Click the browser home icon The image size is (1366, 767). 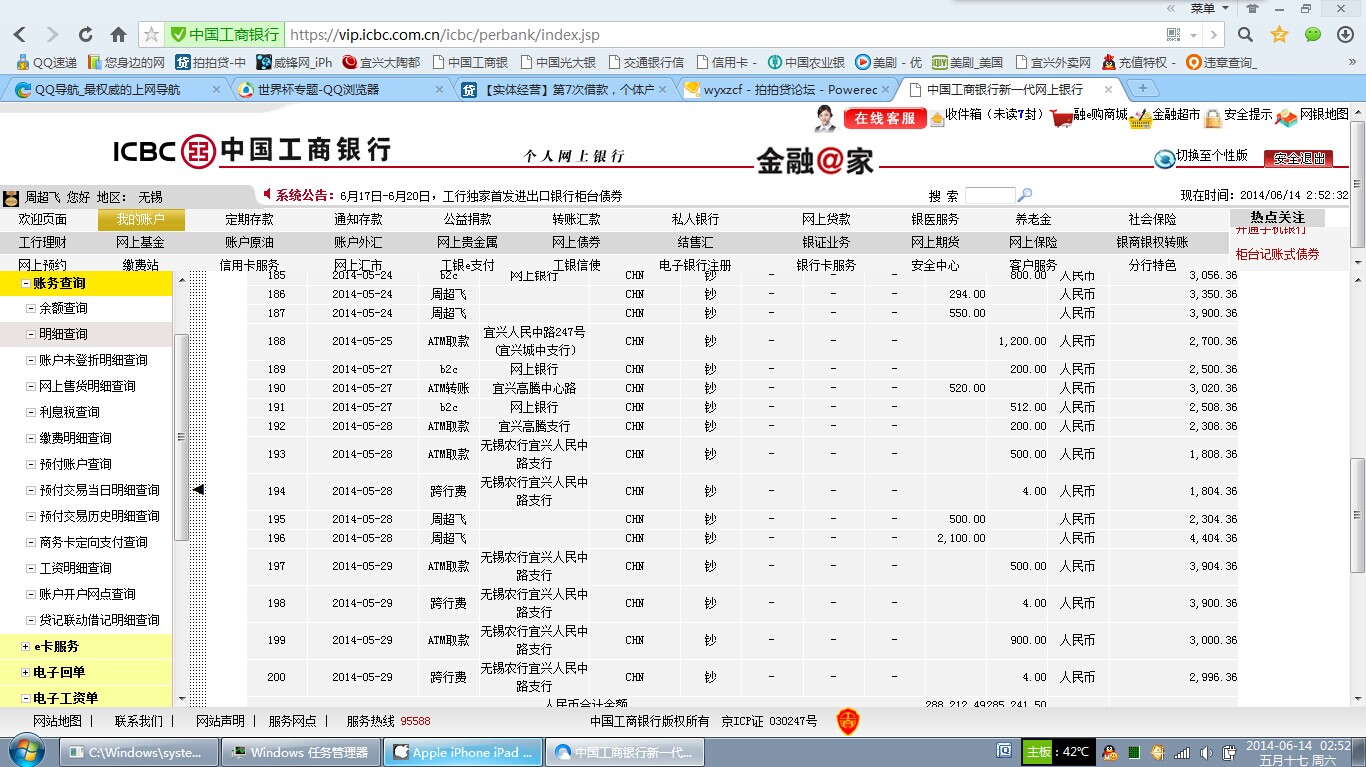coord(118,35)
